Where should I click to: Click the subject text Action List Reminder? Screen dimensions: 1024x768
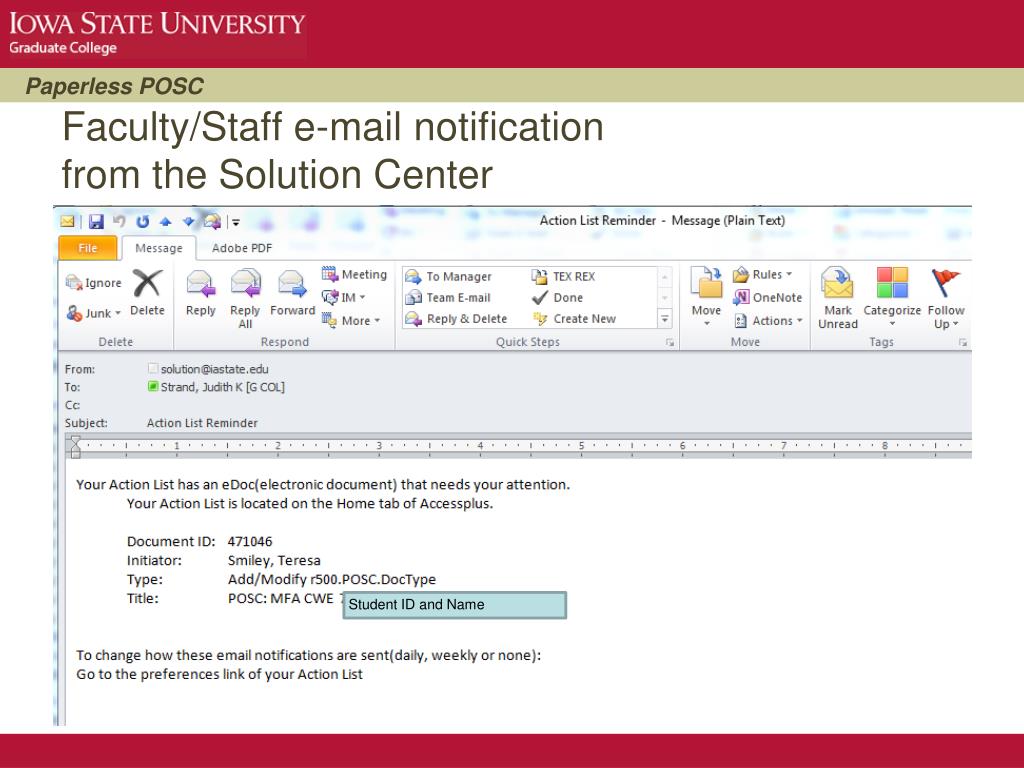pos(202,423)
